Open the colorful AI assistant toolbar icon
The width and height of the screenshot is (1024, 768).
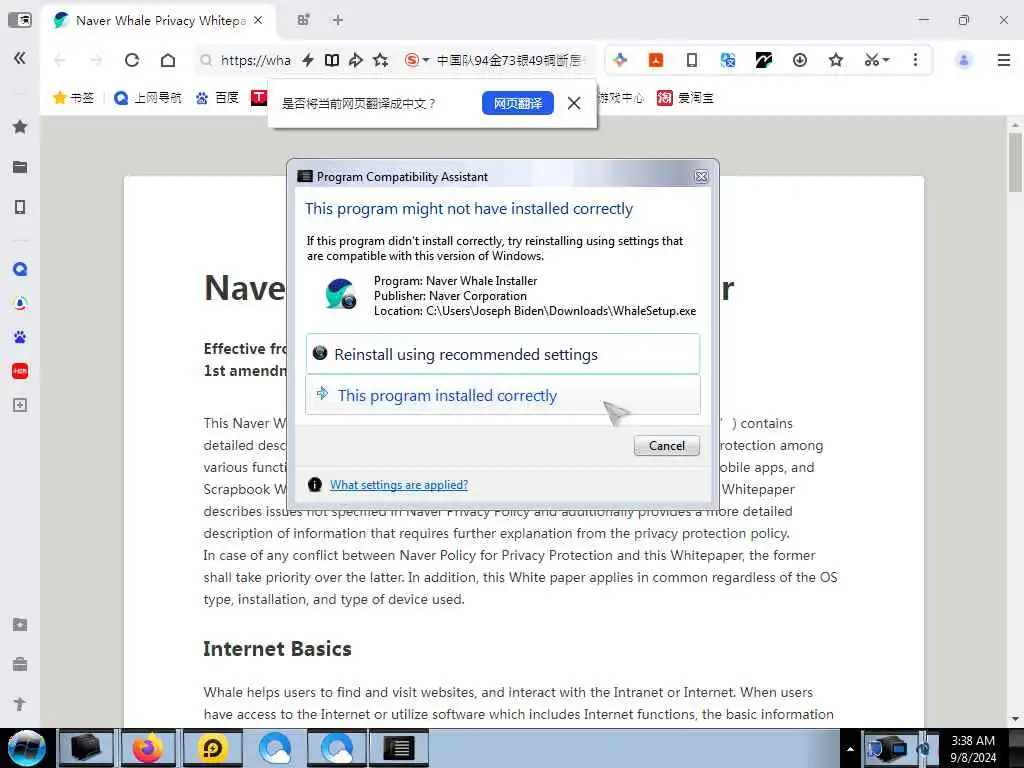click(x=620, y=60)
